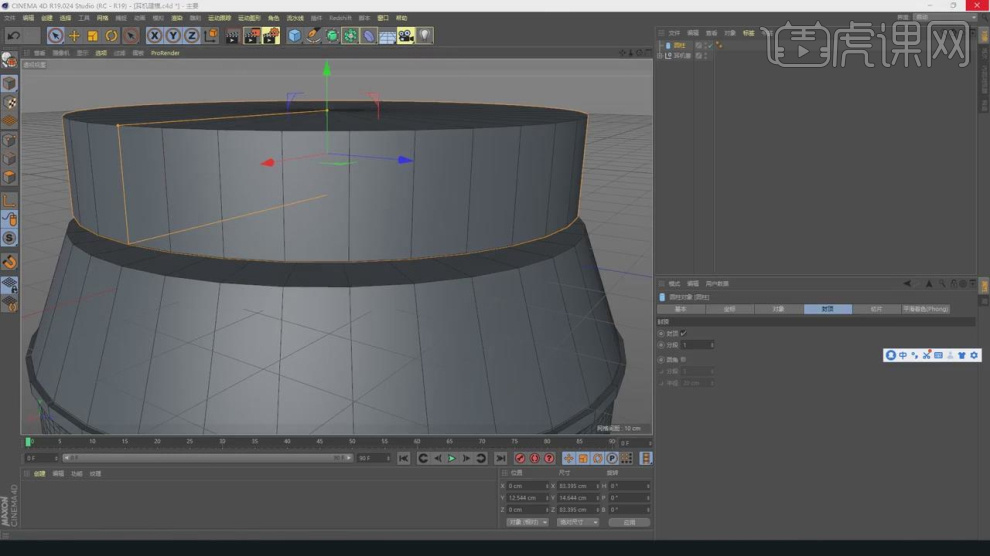Viewport: 990px width, 556px height.
Task: Toggle the 封顶 caps checkbox
Action: pyautogui.click(x=683, y=333)
